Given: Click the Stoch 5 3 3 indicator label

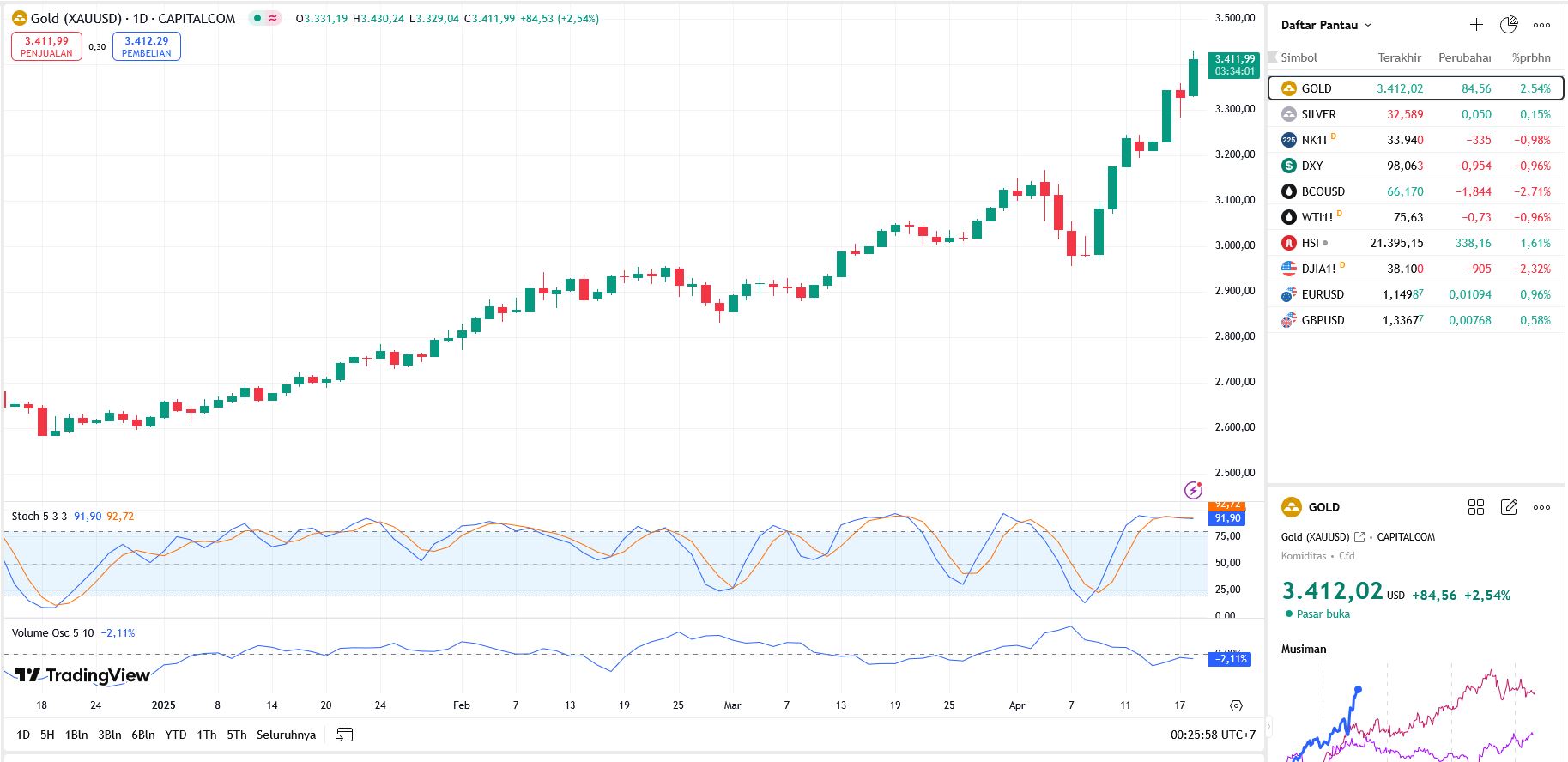Looking at the screenshot, I should [x=39, y=517].
